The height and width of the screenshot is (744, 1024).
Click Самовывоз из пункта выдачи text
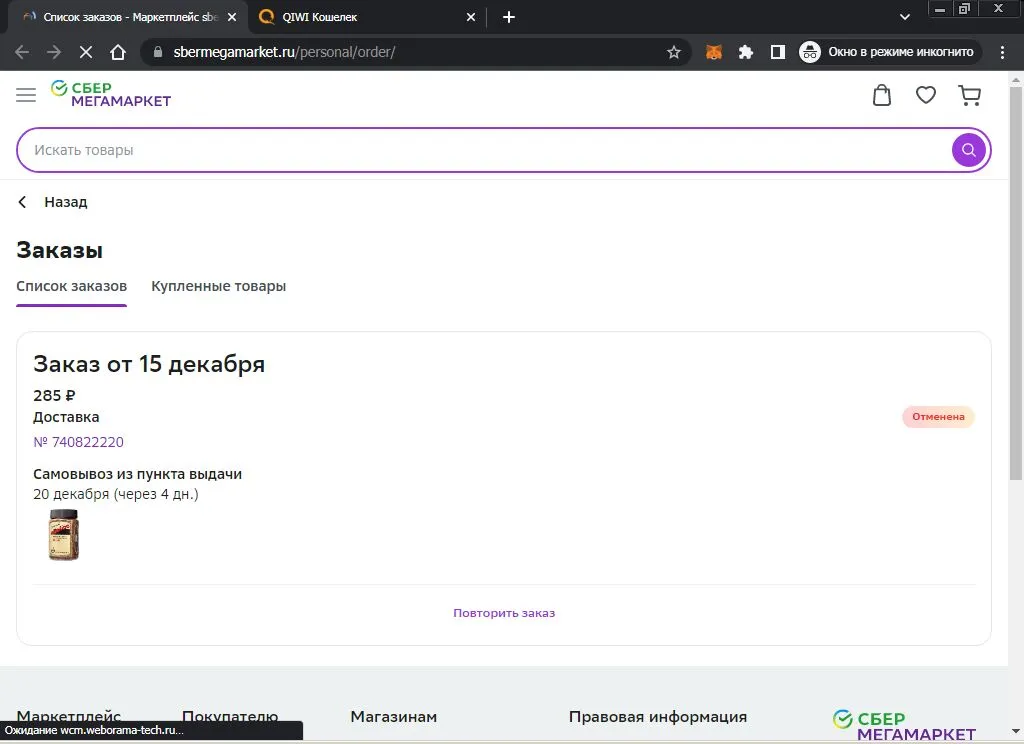click(137, 474)
